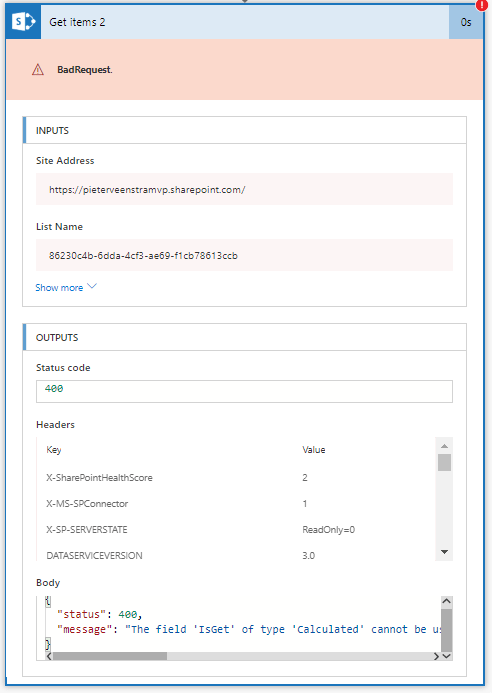Click the 0s duration badge
This screenshot has width=492, height=693.
pos(466,22)
